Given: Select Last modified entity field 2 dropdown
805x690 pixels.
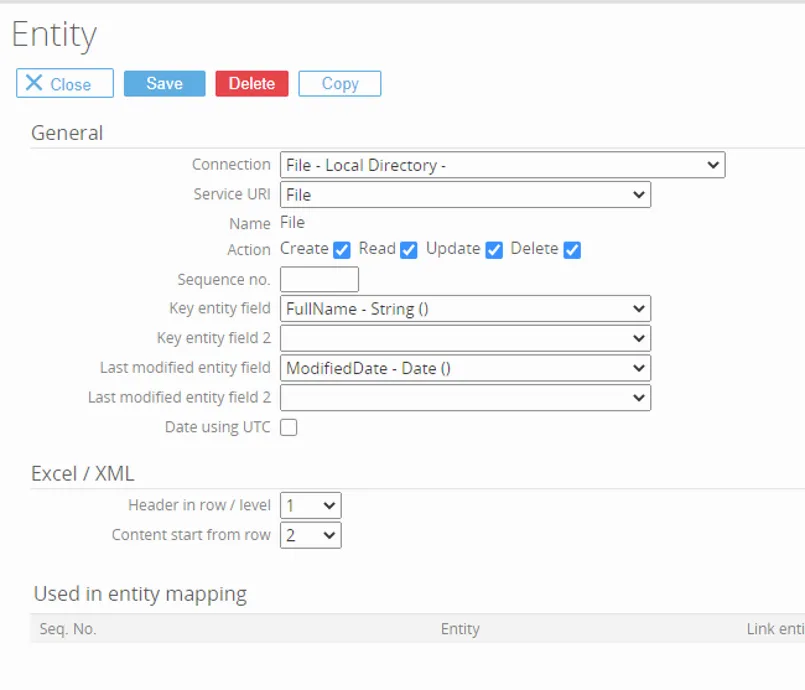Looking at the screenshot, I should click(465, 398).
